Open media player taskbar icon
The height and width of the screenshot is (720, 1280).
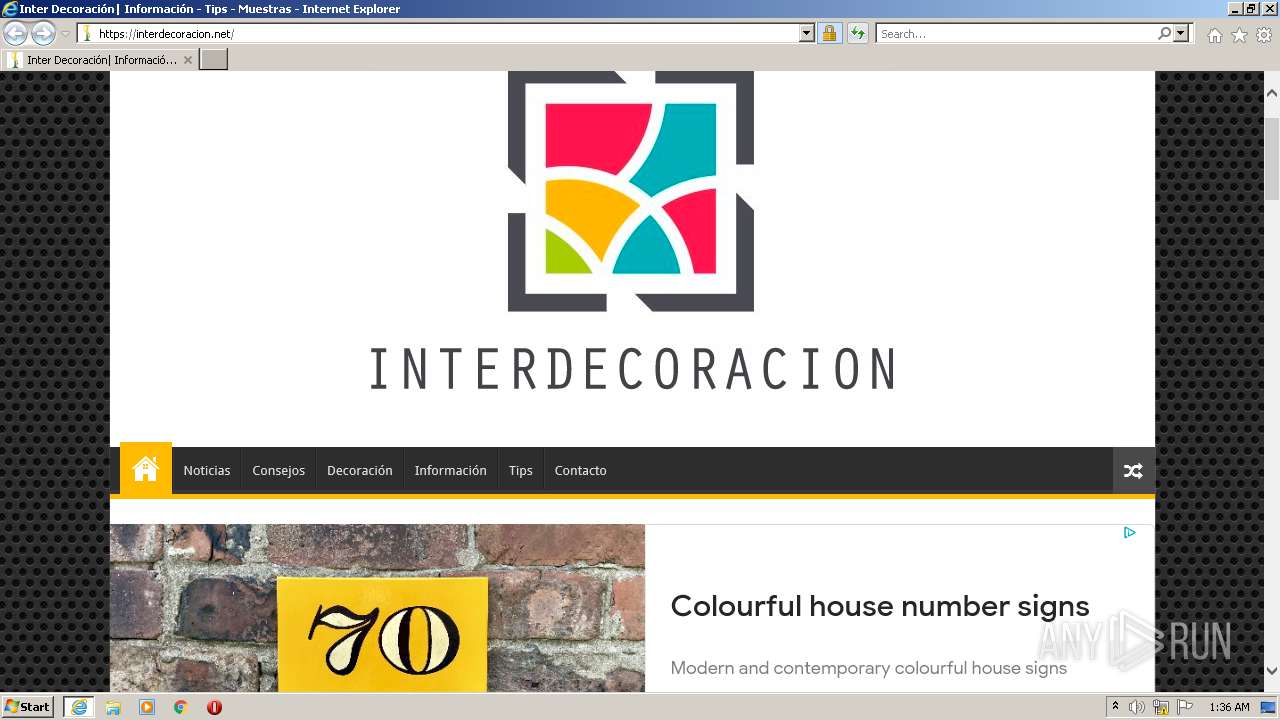(147, 707)
